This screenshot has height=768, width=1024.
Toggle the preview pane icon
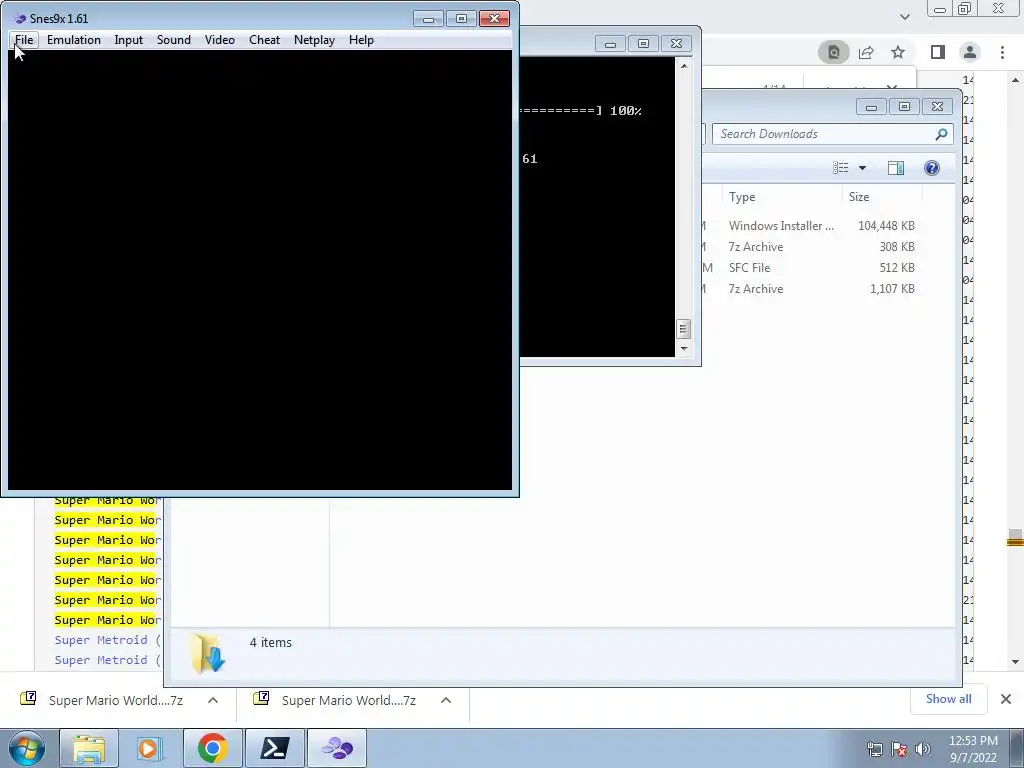click(x=895, y=168)
